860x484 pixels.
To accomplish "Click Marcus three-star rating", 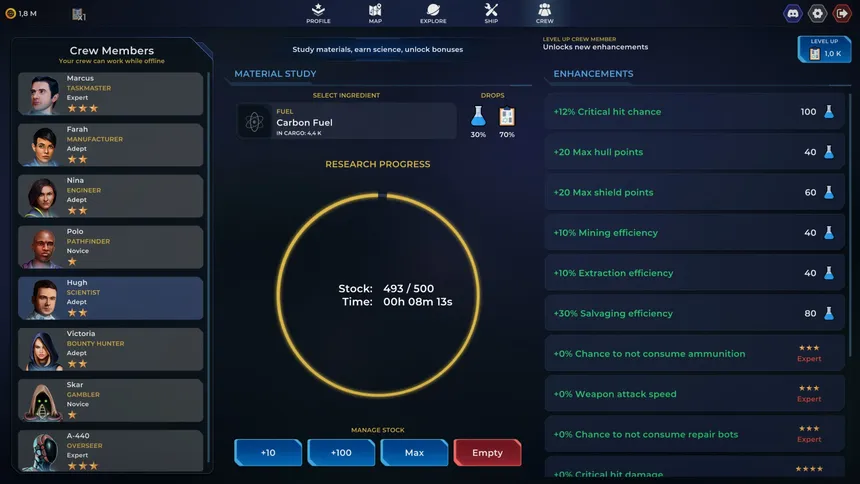I will [x=82, y=109].
